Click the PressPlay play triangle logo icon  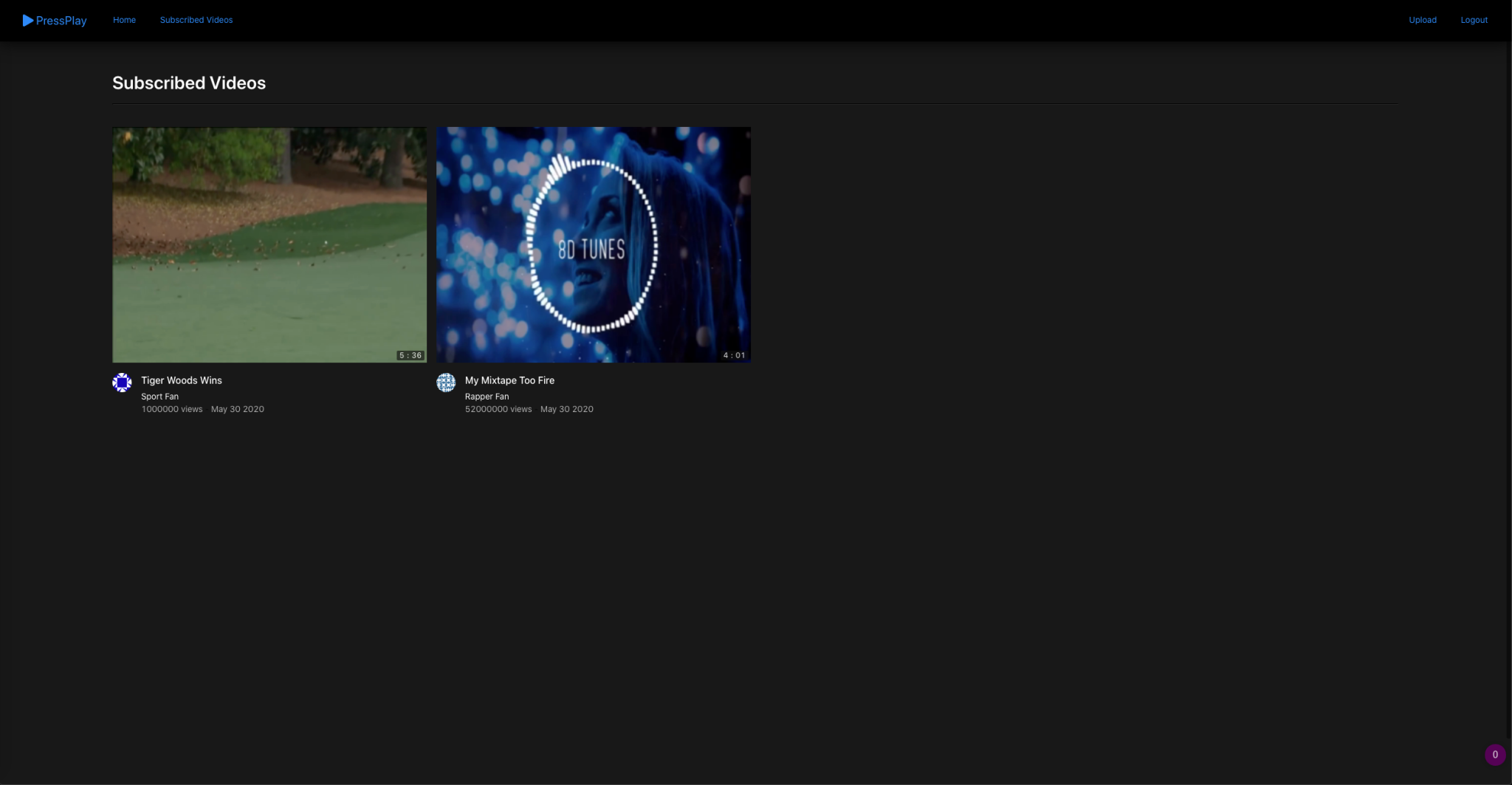[x=29, y=20]
